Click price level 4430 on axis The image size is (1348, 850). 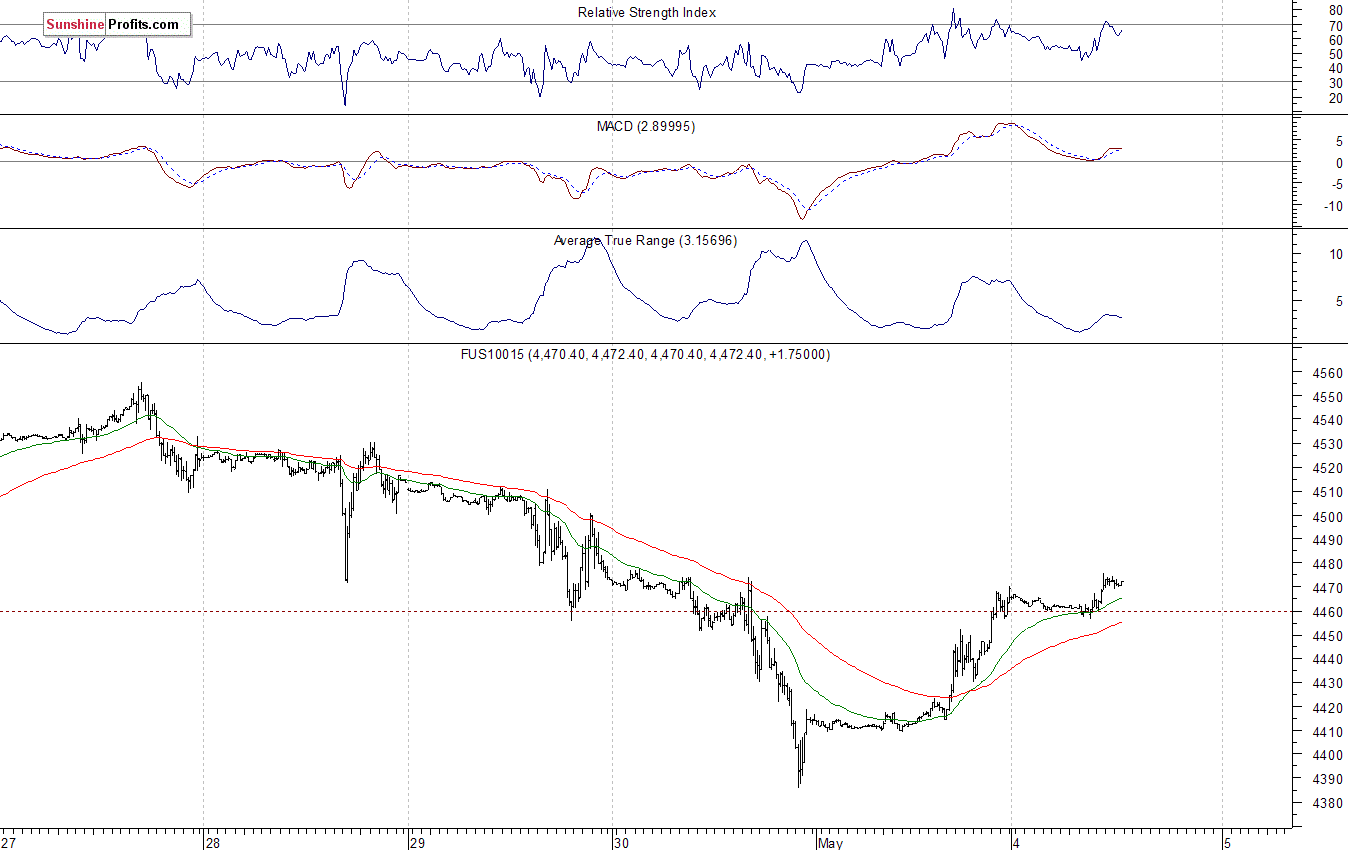coord(1327,684)
